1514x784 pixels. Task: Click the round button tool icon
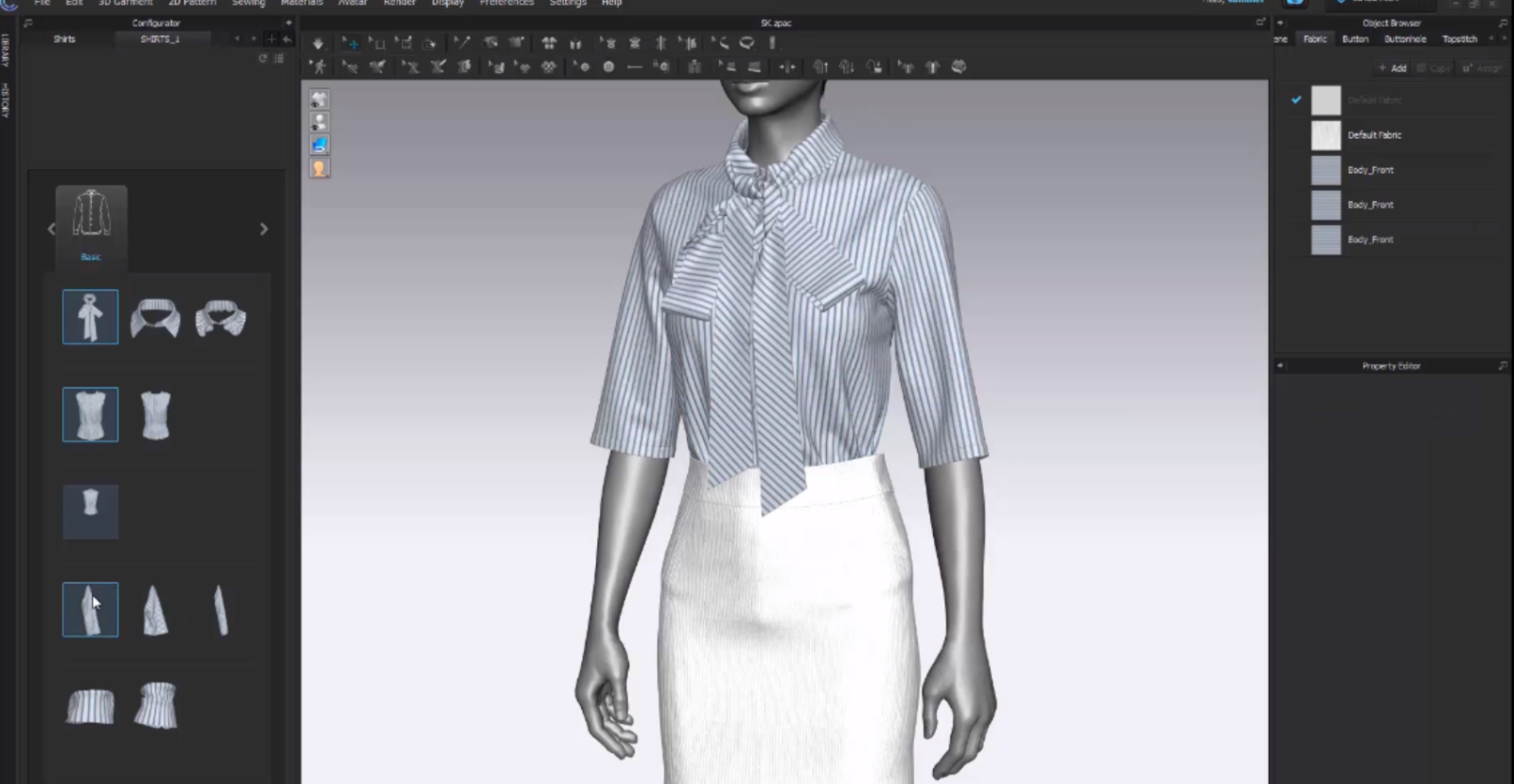coord(608,67)
